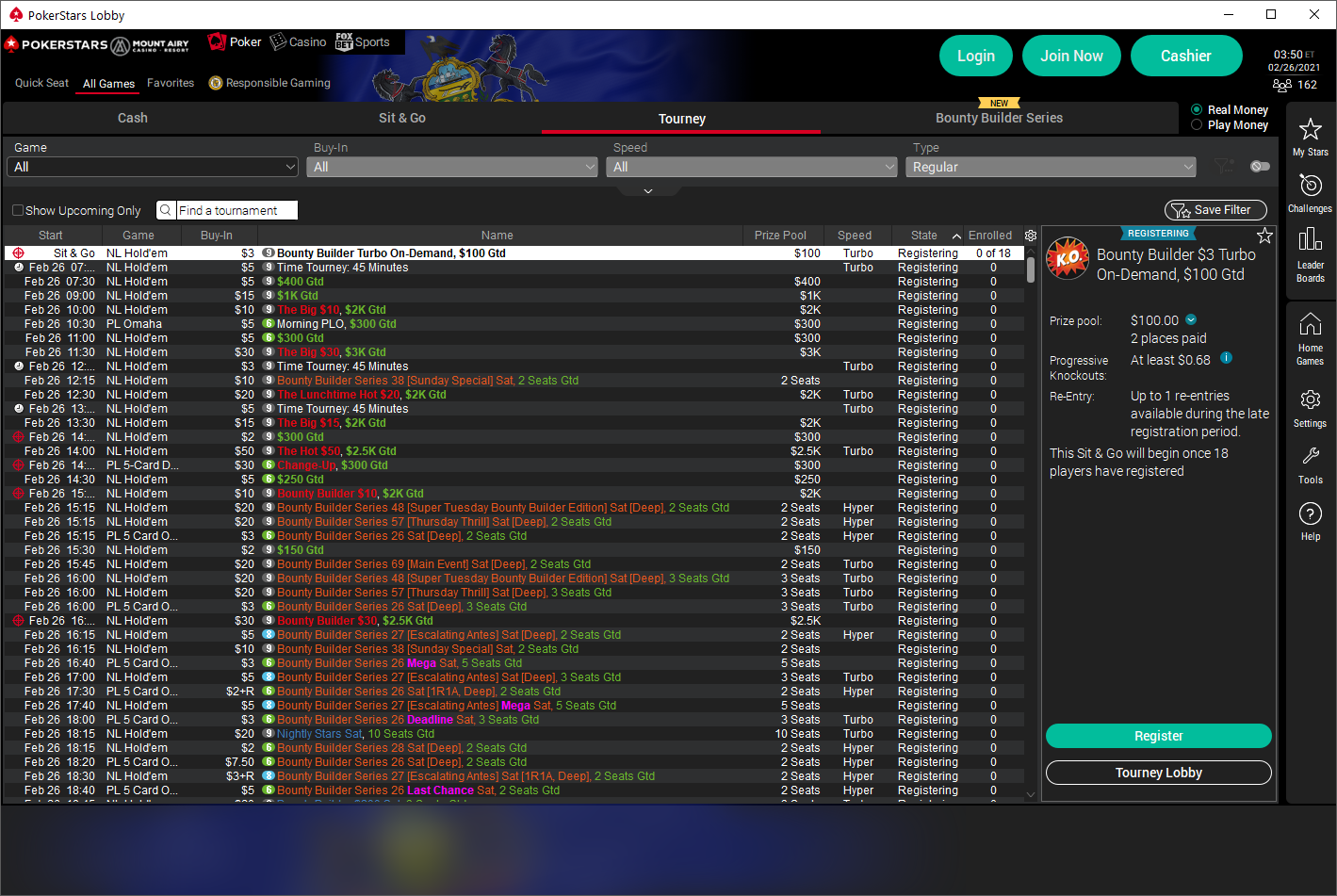Image resolution: width=1337 pixels, height=896 pixels.
Task: Open the Tourney Lobby
Action: (1159, 773)
